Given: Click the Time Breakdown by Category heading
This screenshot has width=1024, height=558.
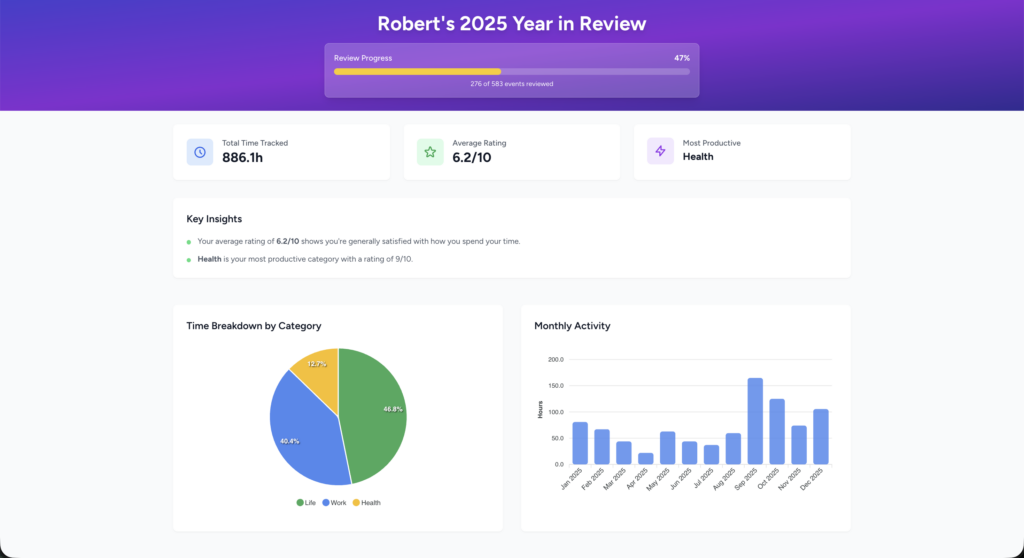Looking at the screenshot, I should (x=253, y=325).
